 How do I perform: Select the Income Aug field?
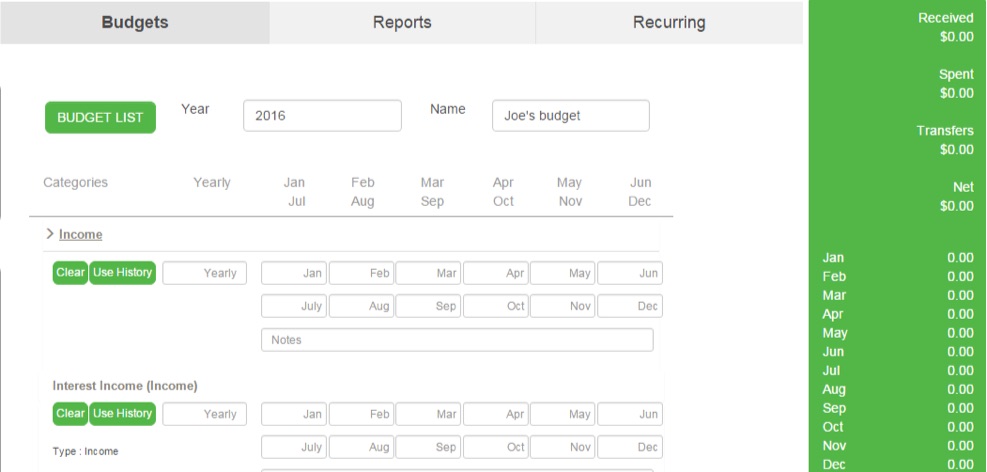click(361, 306)
